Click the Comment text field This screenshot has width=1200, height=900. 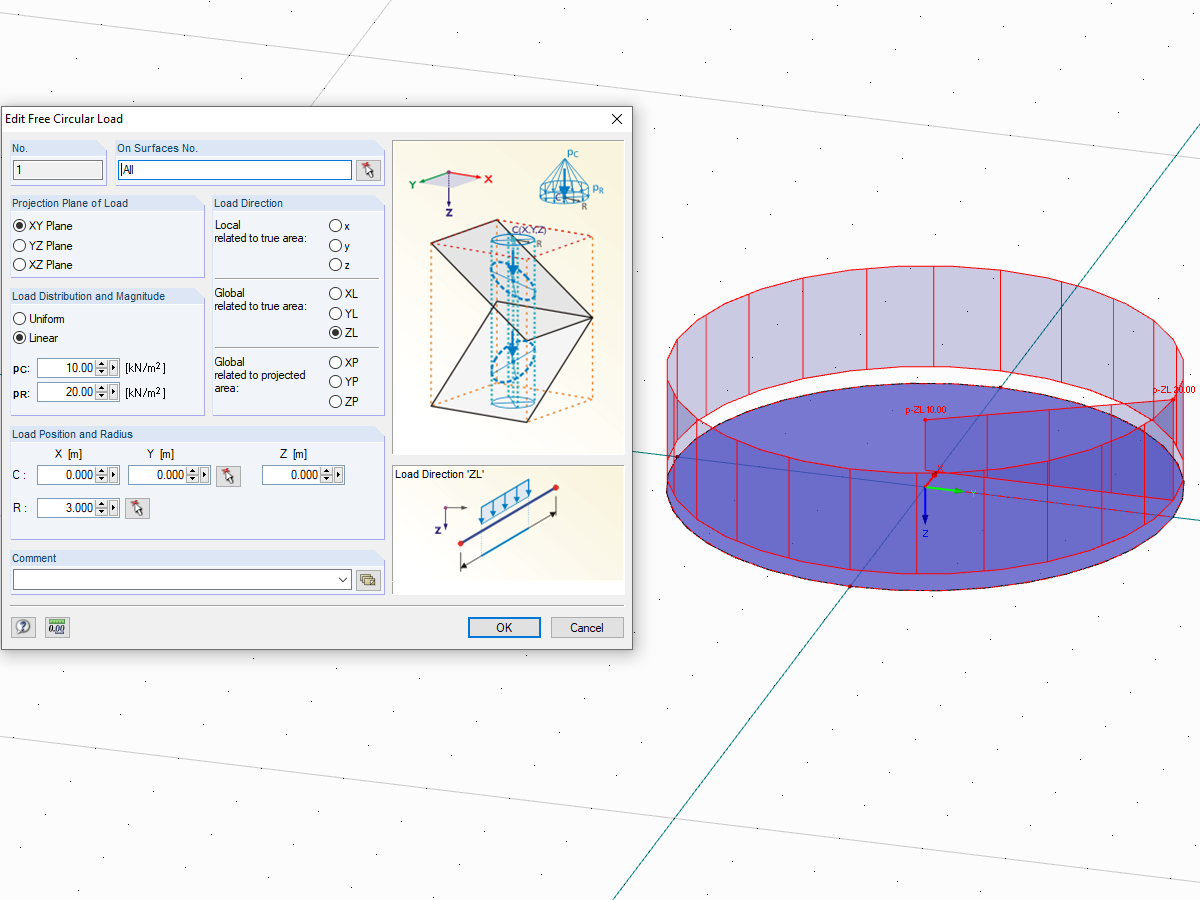pyautogui.click(x=175, y=580)
